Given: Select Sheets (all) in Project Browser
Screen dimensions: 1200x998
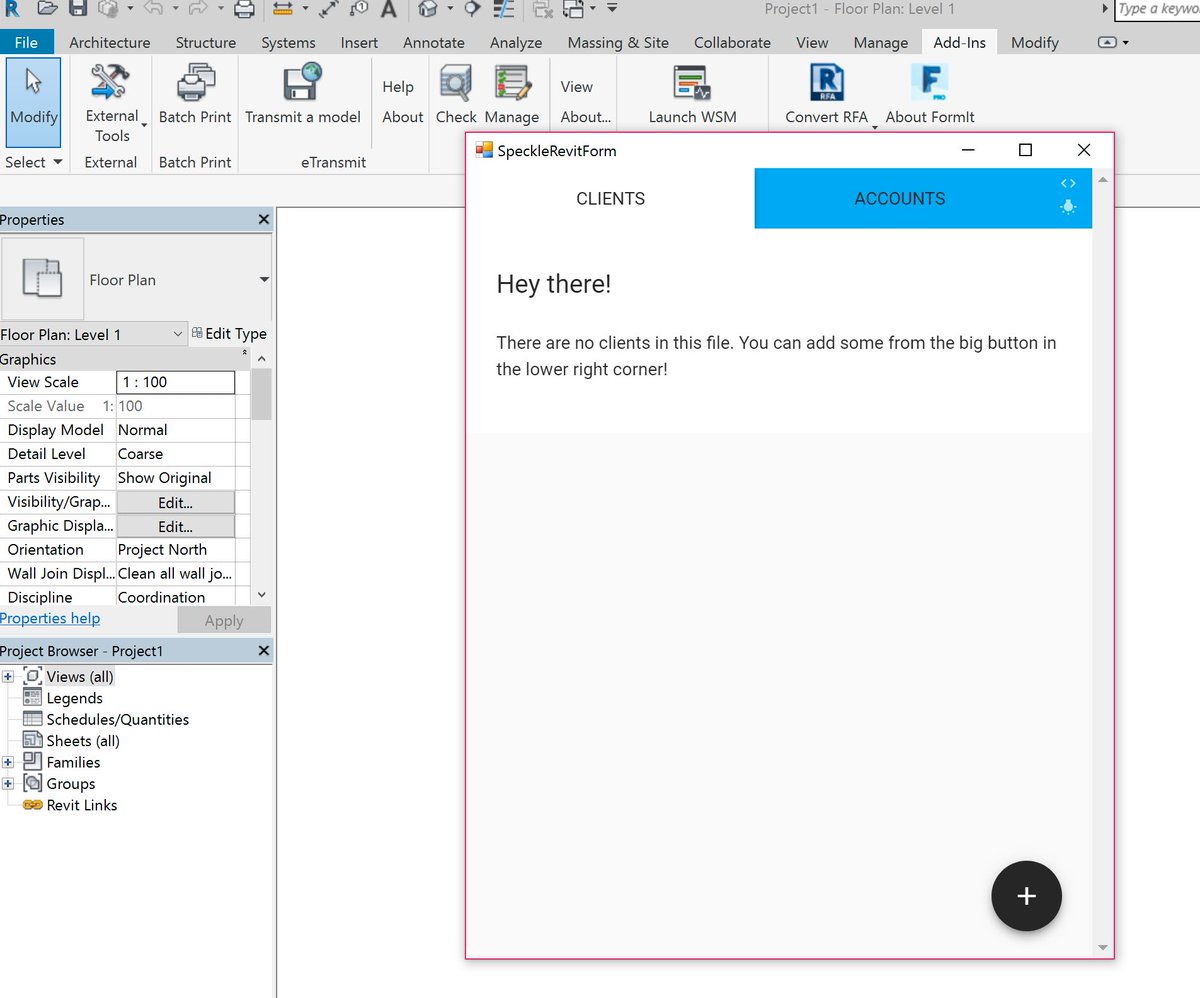Looking at the screenshot, I should pyautogui.click(x=83, y=741).
